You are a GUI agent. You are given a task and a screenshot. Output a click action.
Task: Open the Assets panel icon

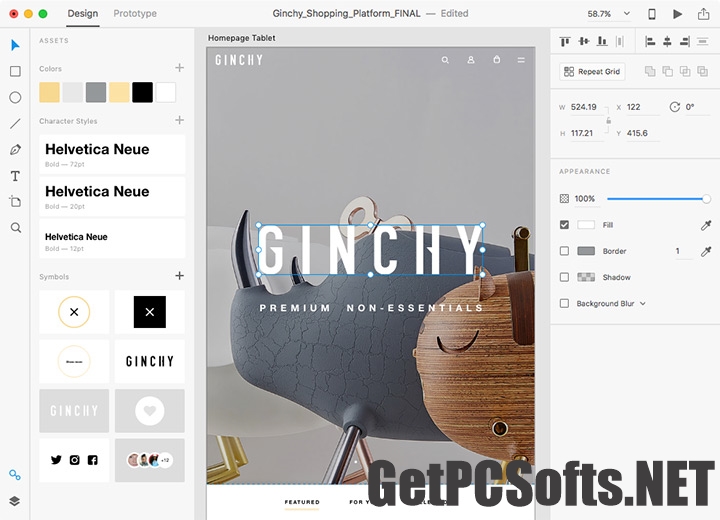pos(15,475)
